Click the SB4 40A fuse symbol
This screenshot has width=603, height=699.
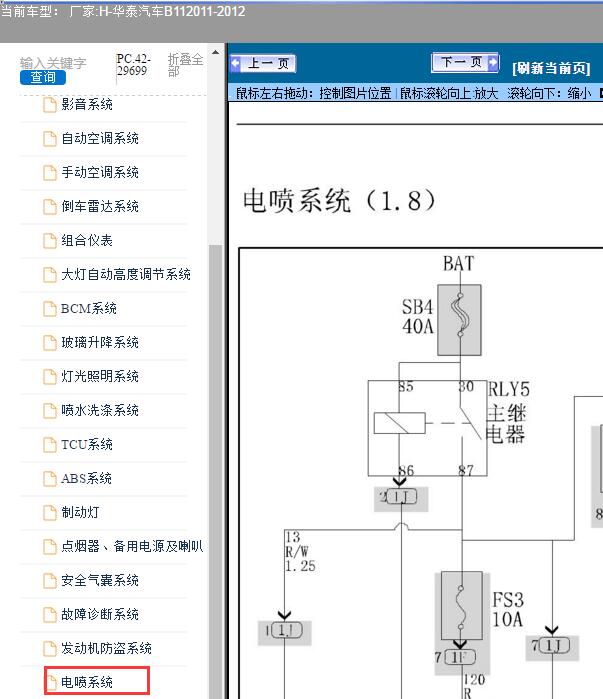click(x=459, y=320)
